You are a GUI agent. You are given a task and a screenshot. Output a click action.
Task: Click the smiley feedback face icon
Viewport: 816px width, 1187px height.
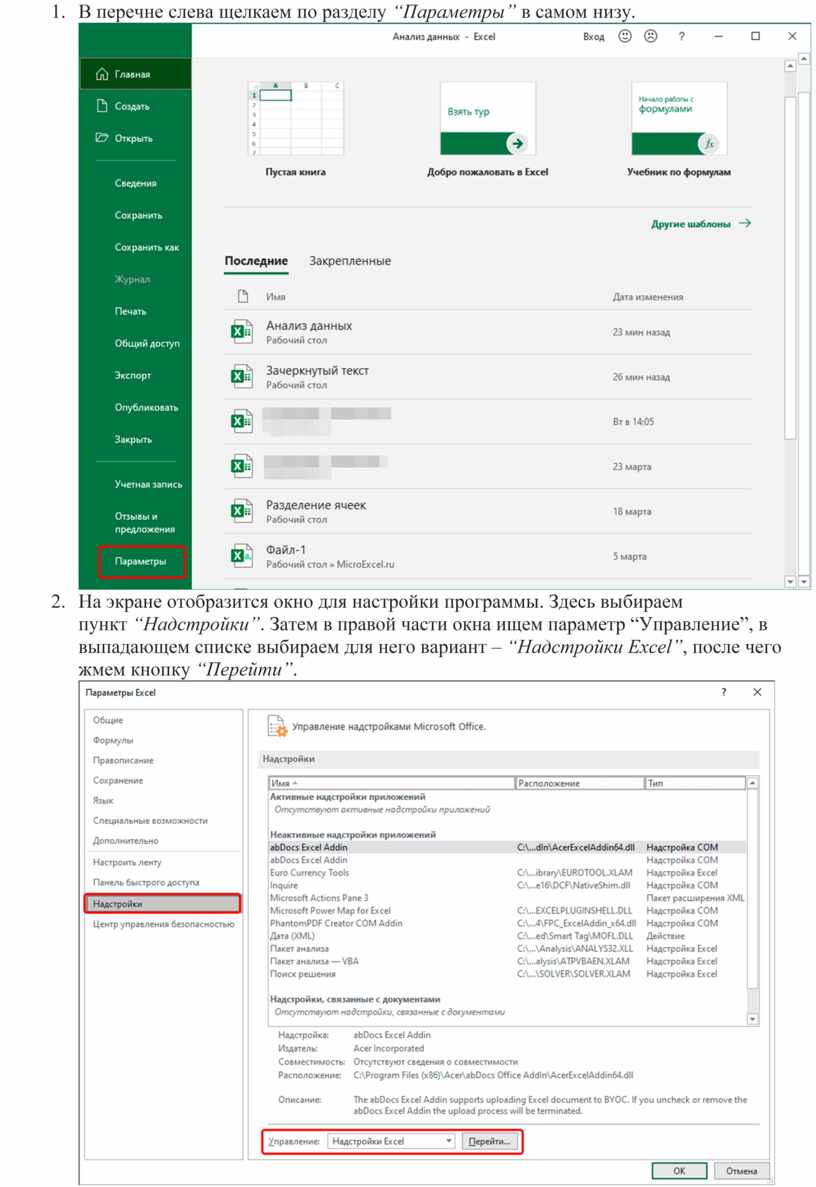[x=624, y=36]
